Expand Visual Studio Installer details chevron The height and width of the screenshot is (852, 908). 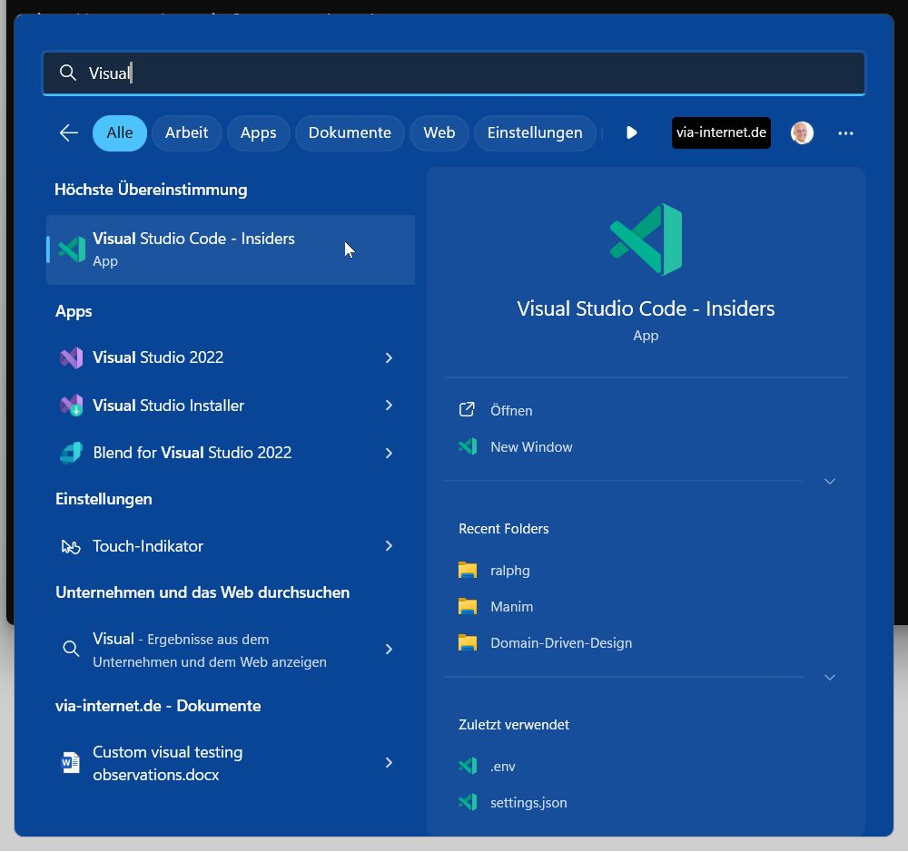pyautogui.click(x=389, y=405)
